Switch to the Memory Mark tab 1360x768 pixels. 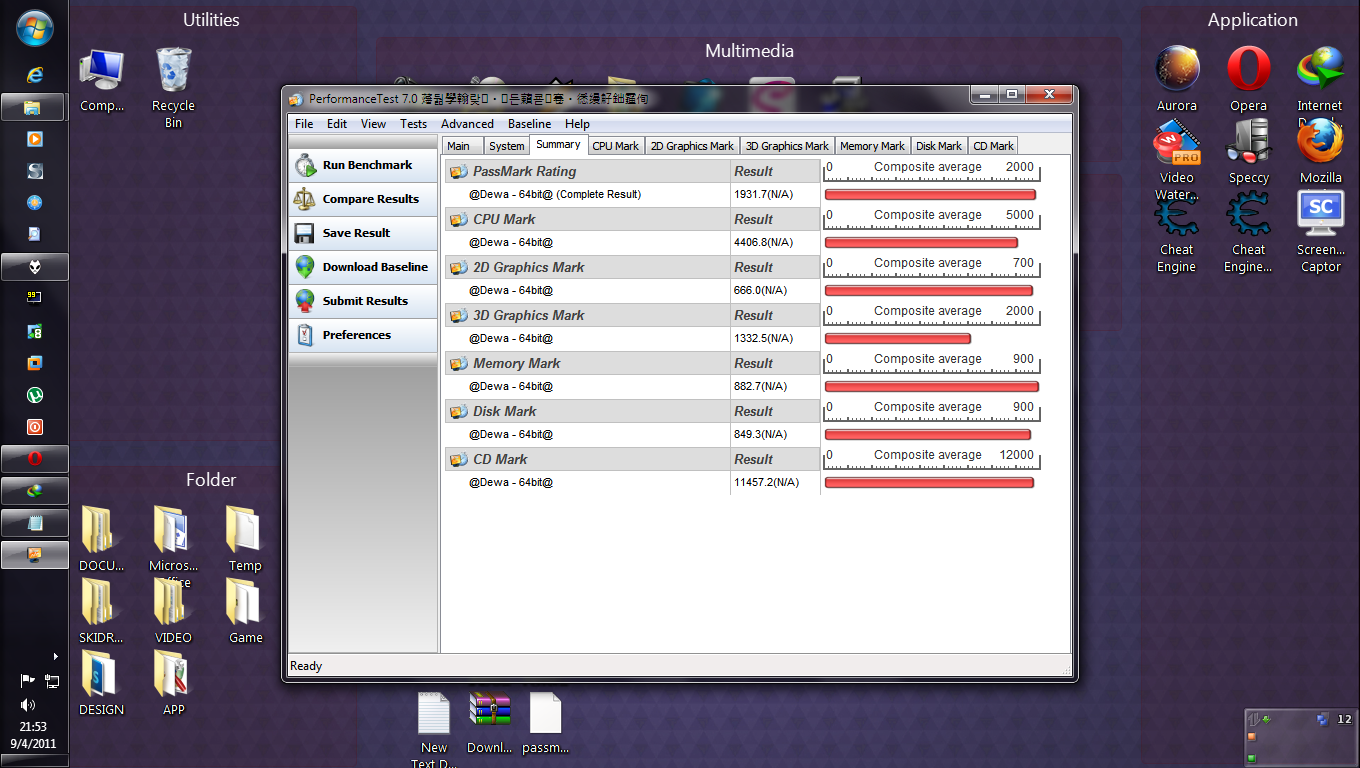point(872,146)
